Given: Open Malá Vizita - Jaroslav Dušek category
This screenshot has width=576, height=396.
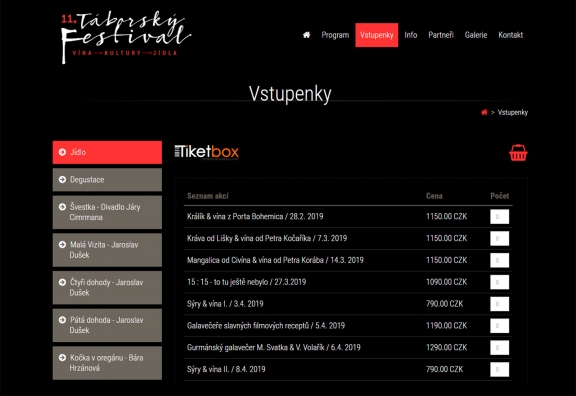Looking at the screenshot, I should click(x=107, y=250).
